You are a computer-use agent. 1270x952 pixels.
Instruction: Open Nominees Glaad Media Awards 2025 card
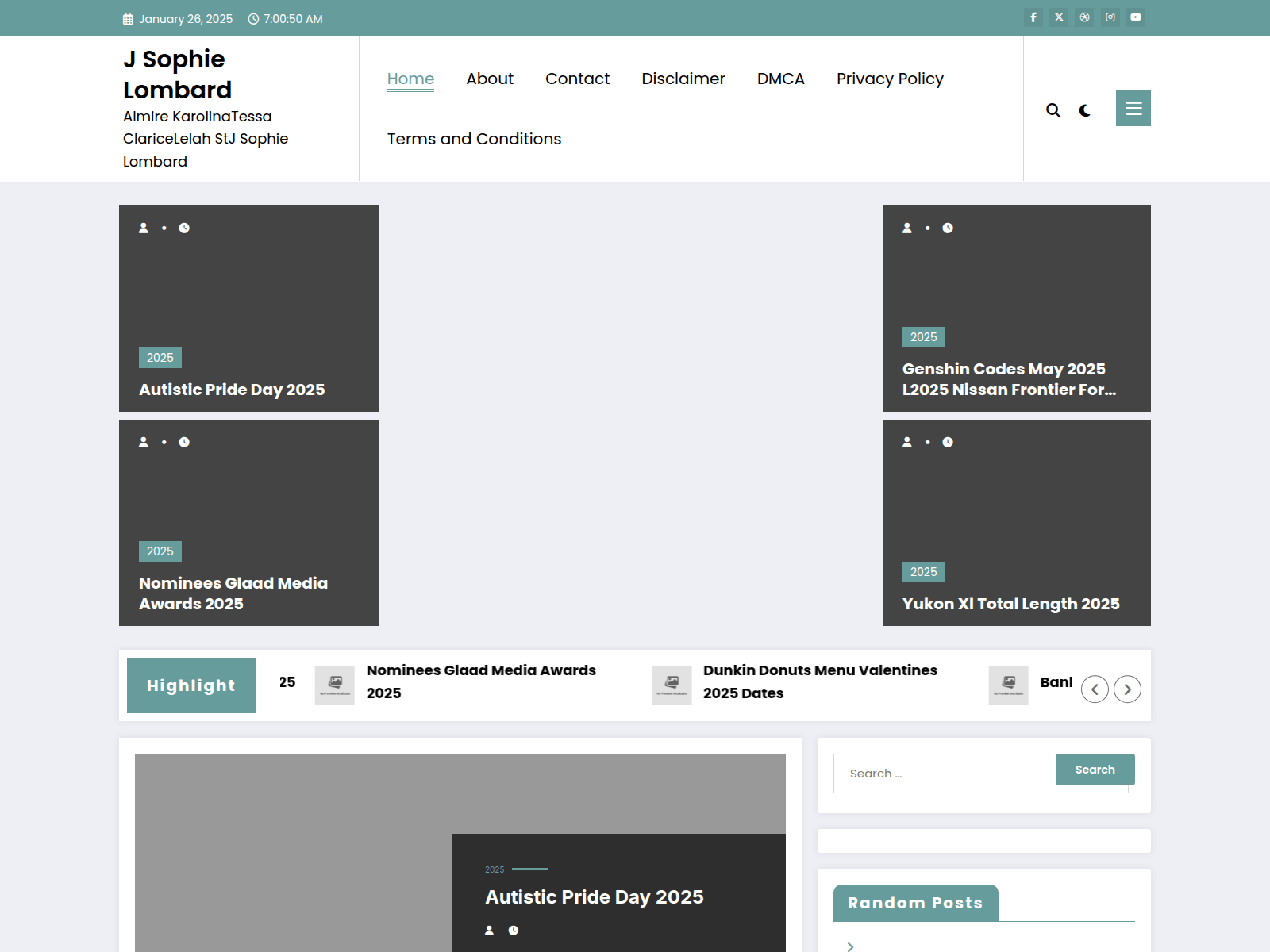(233, 593)
